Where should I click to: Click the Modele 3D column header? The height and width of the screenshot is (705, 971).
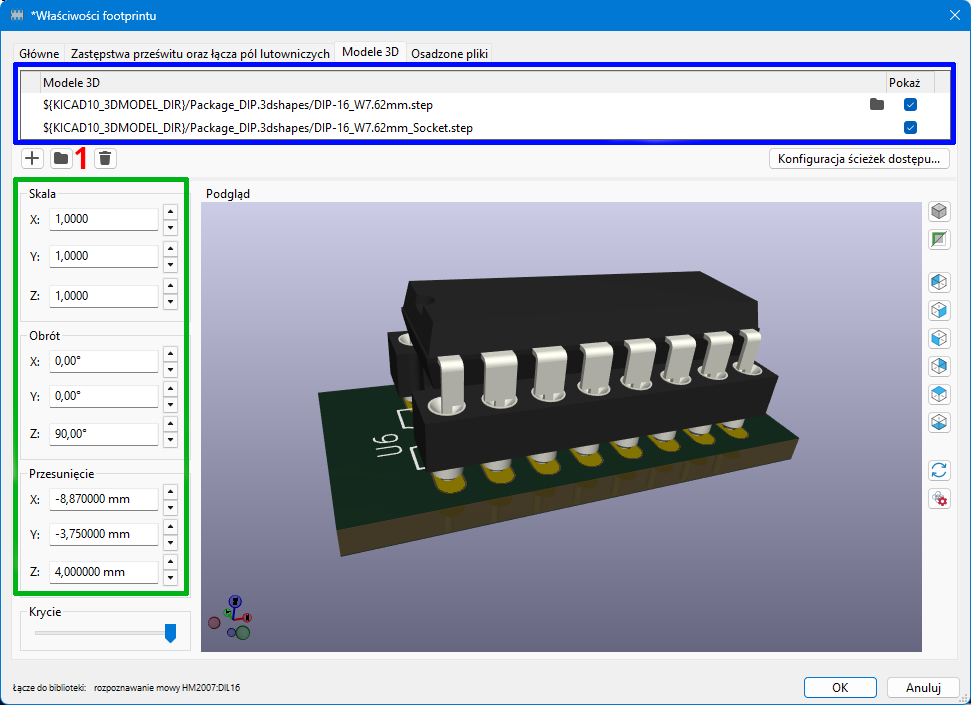click(463, 82)
